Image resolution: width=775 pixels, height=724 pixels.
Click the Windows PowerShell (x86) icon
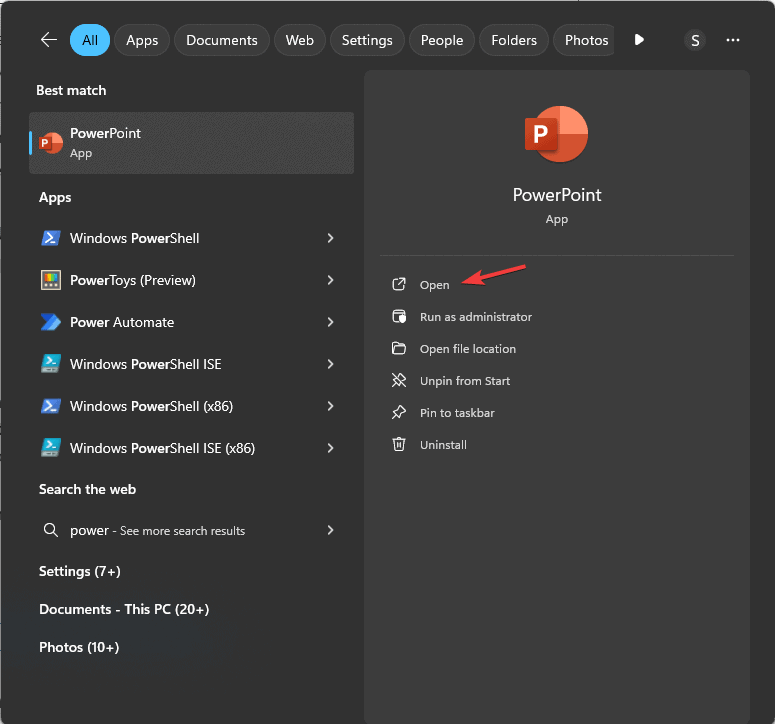click(50, 406)
